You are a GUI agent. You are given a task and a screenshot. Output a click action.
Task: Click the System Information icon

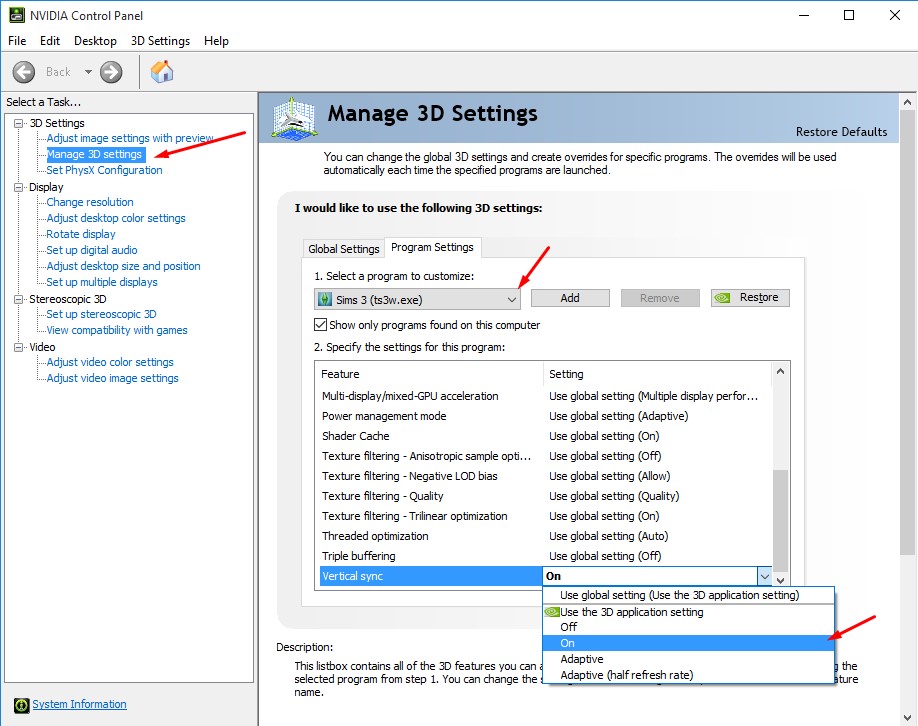[21, 705]
